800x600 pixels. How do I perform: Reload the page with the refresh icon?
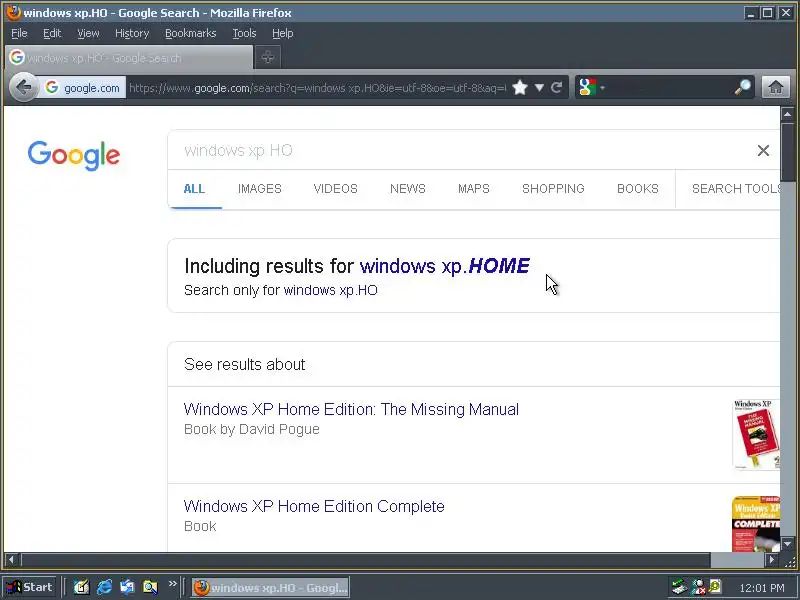click(557, 88)
